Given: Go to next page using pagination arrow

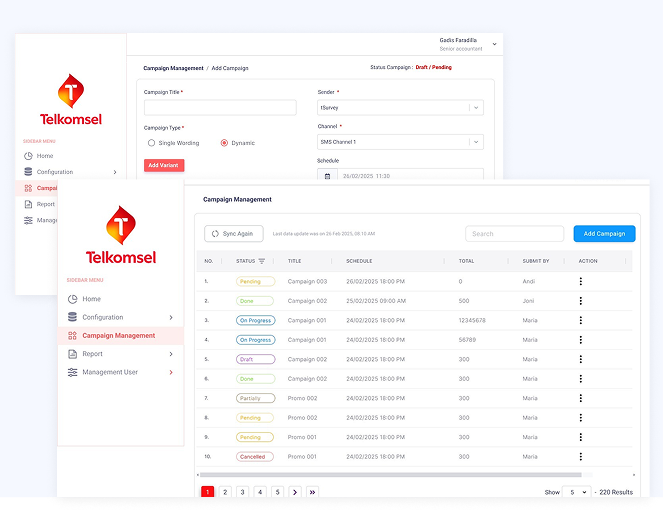Looking at the screenshot, I should pos(294,492).
